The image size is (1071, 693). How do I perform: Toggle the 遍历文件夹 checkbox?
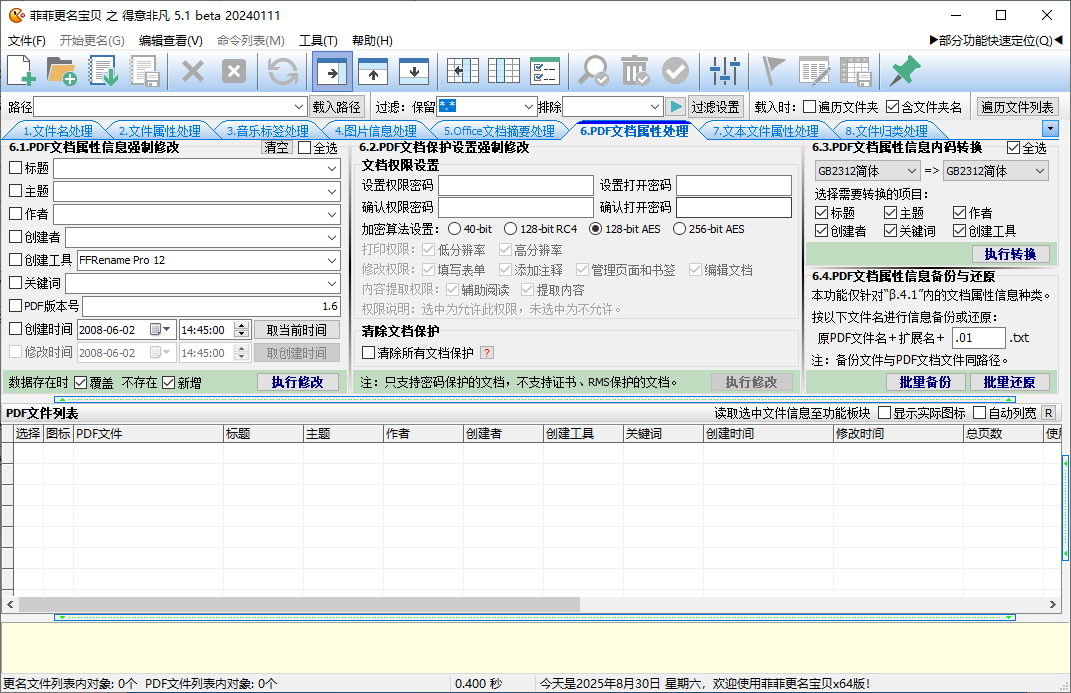(x=809, y=107)
